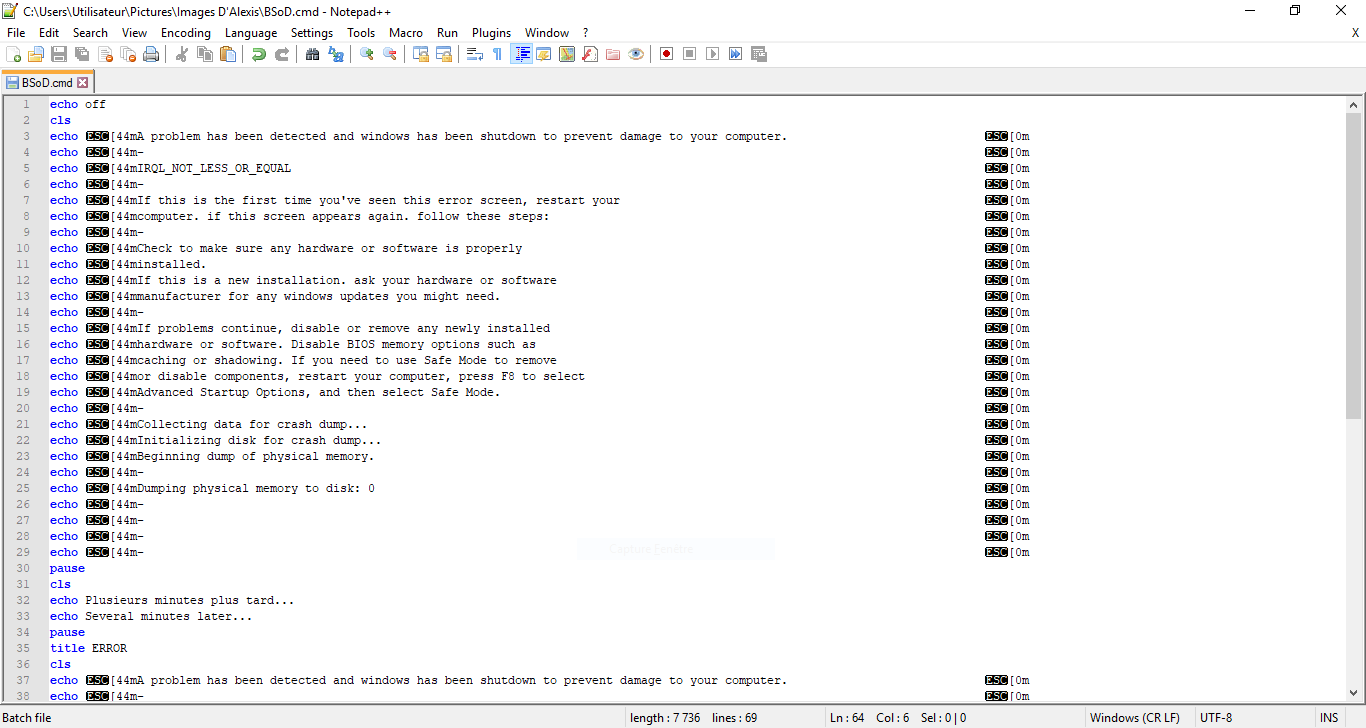Print the document using printer icon
The image size is (1366, 728).
click(151, 54)
